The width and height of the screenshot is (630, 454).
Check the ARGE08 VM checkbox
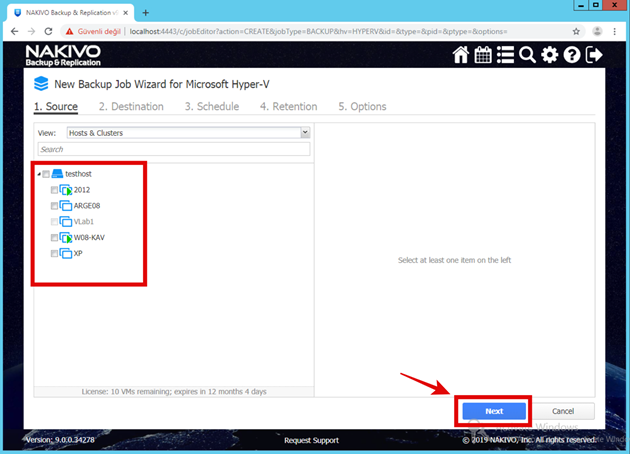tap(54, 206)
